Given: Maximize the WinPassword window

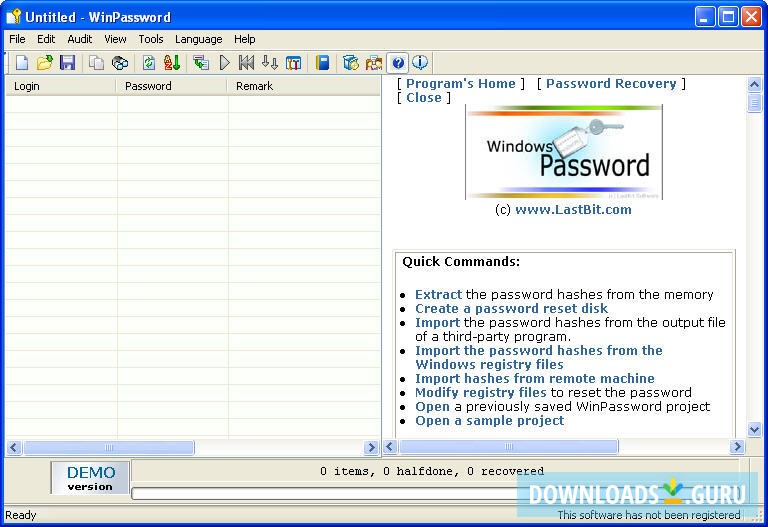Looking at the screenshot, I should click(x=728, y=17).
